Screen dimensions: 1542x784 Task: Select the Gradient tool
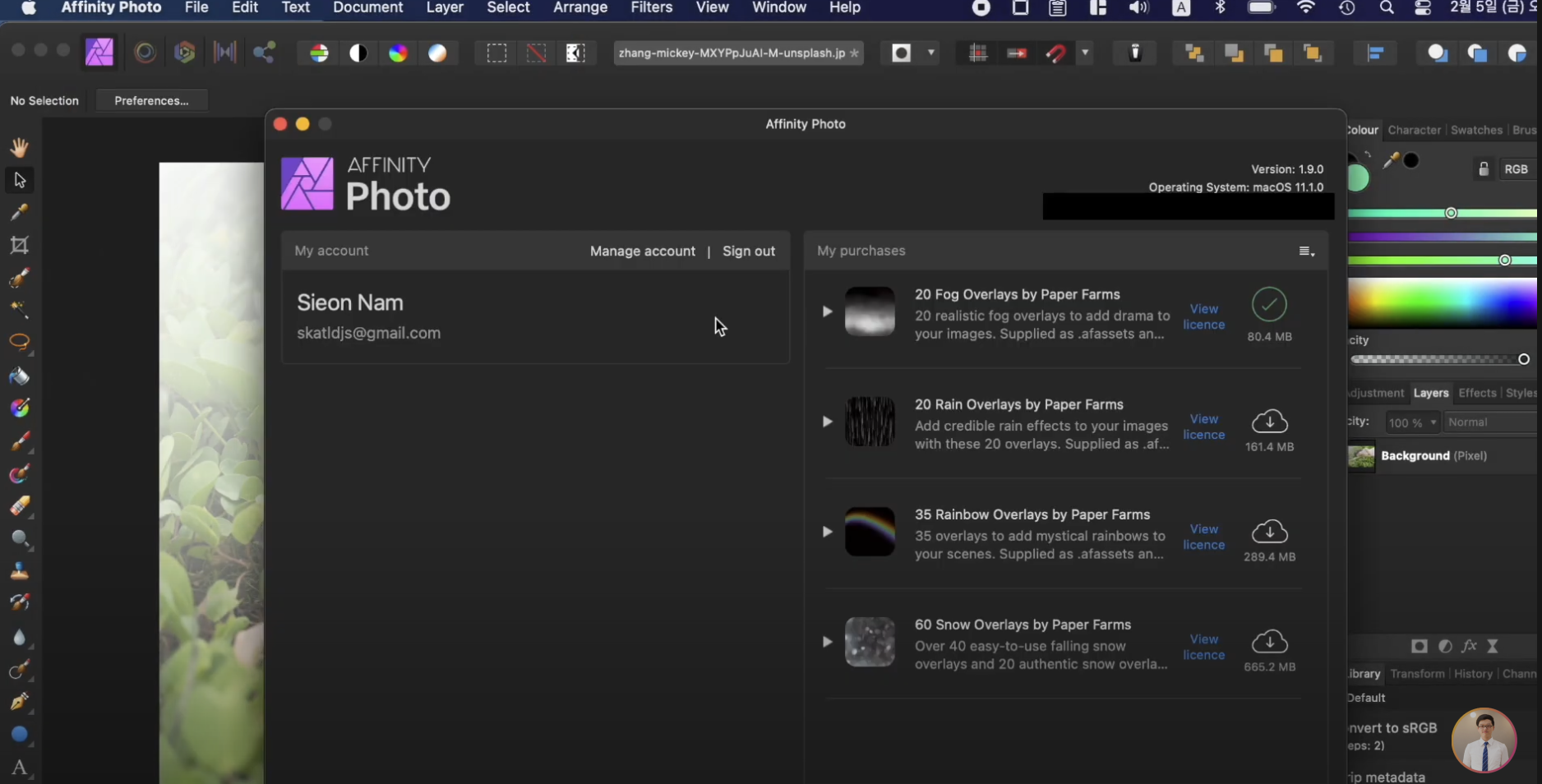pyautogui.click(x=20, y=408)
